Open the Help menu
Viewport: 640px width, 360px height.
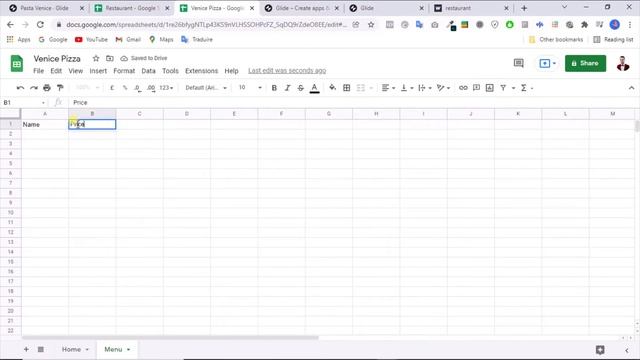pos(231,71)
